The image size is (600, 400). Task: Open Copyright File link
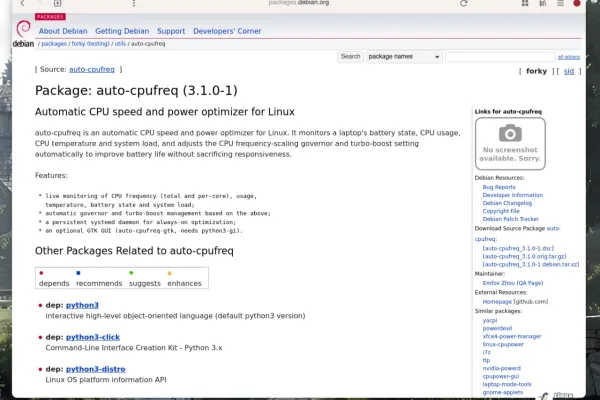click(x=501, y=211)
